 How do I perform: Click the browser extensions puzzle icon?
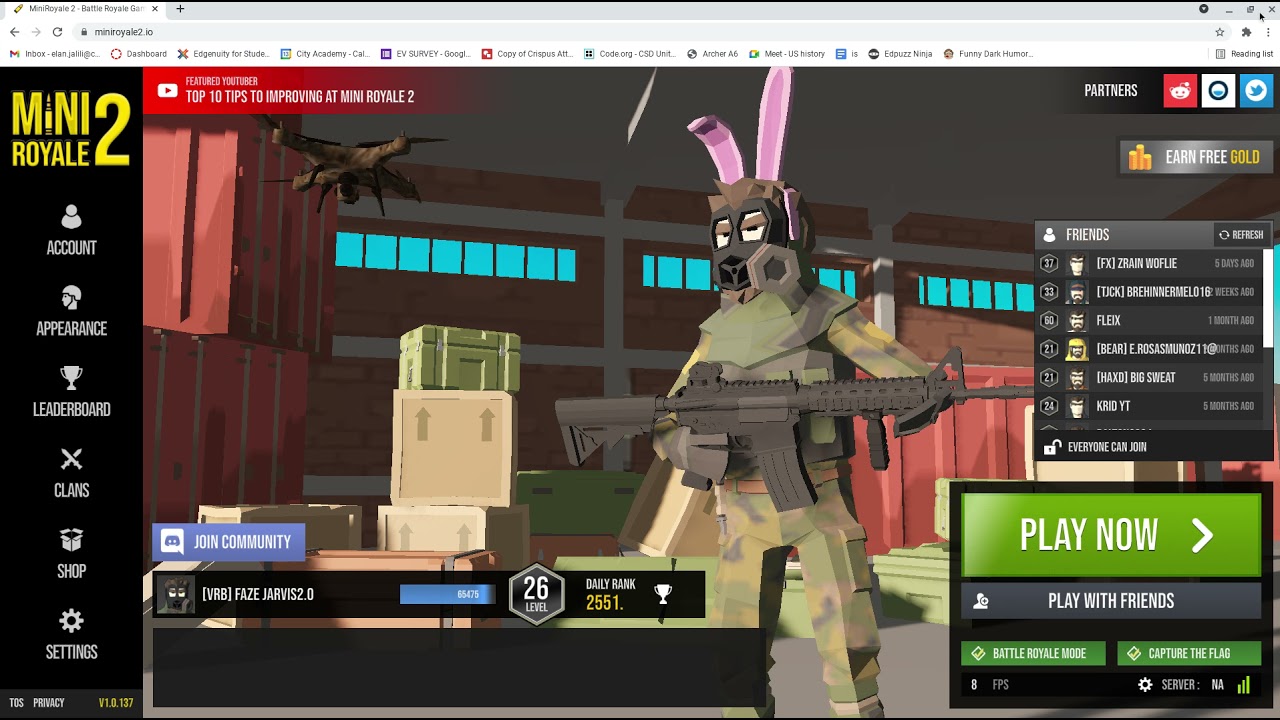(1246, 32)
